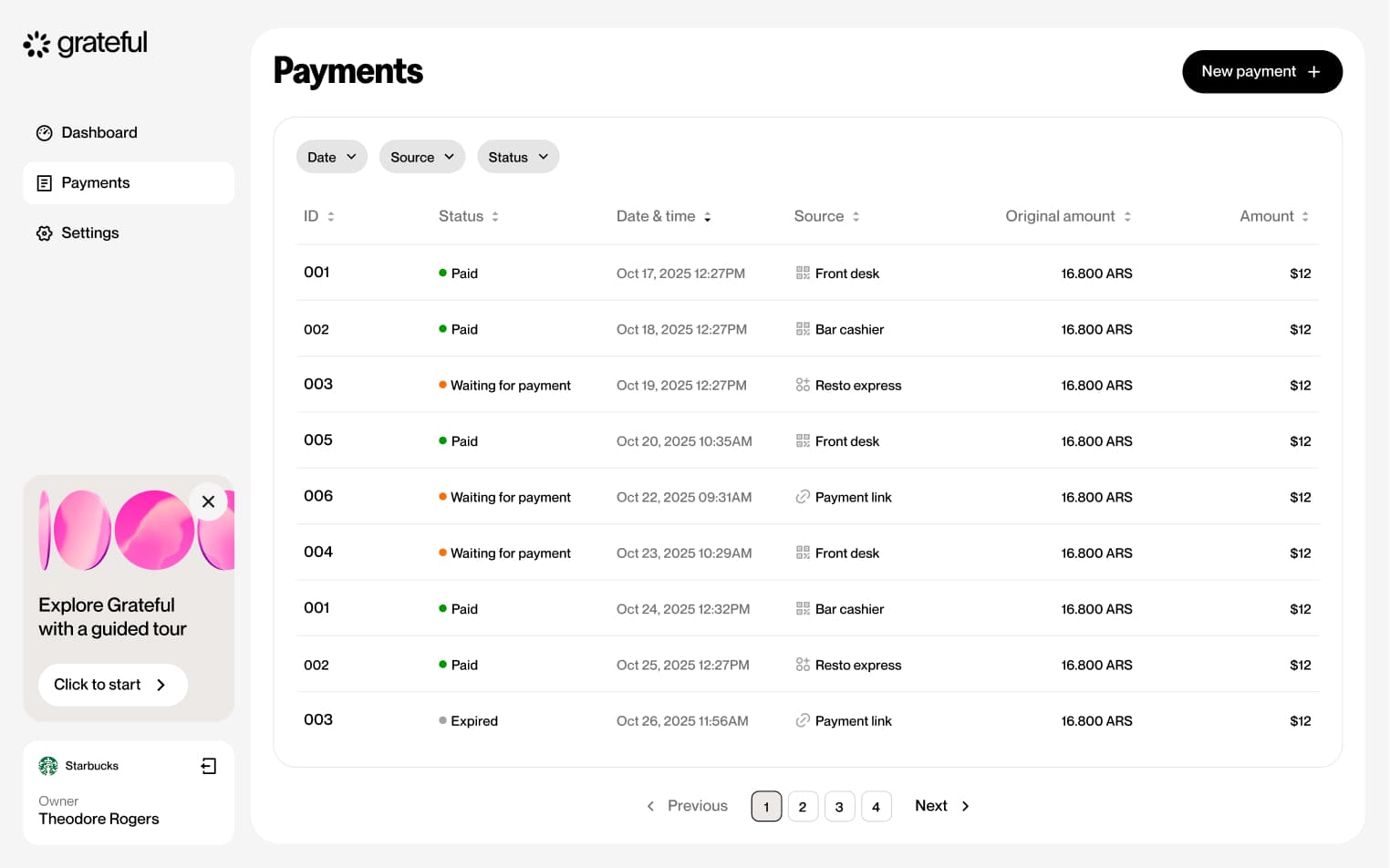This screenshot has width=1390, height=868.
Task: Click the Resto express source icon in row 003
Action: click(803, 386)
